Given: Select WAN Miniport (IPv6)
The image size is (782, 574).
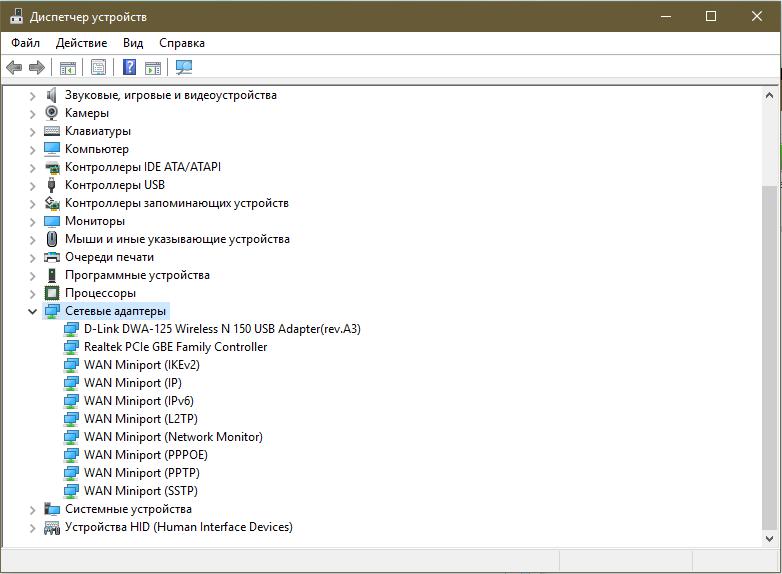Looking at the screenshot, I should [139, 401].
